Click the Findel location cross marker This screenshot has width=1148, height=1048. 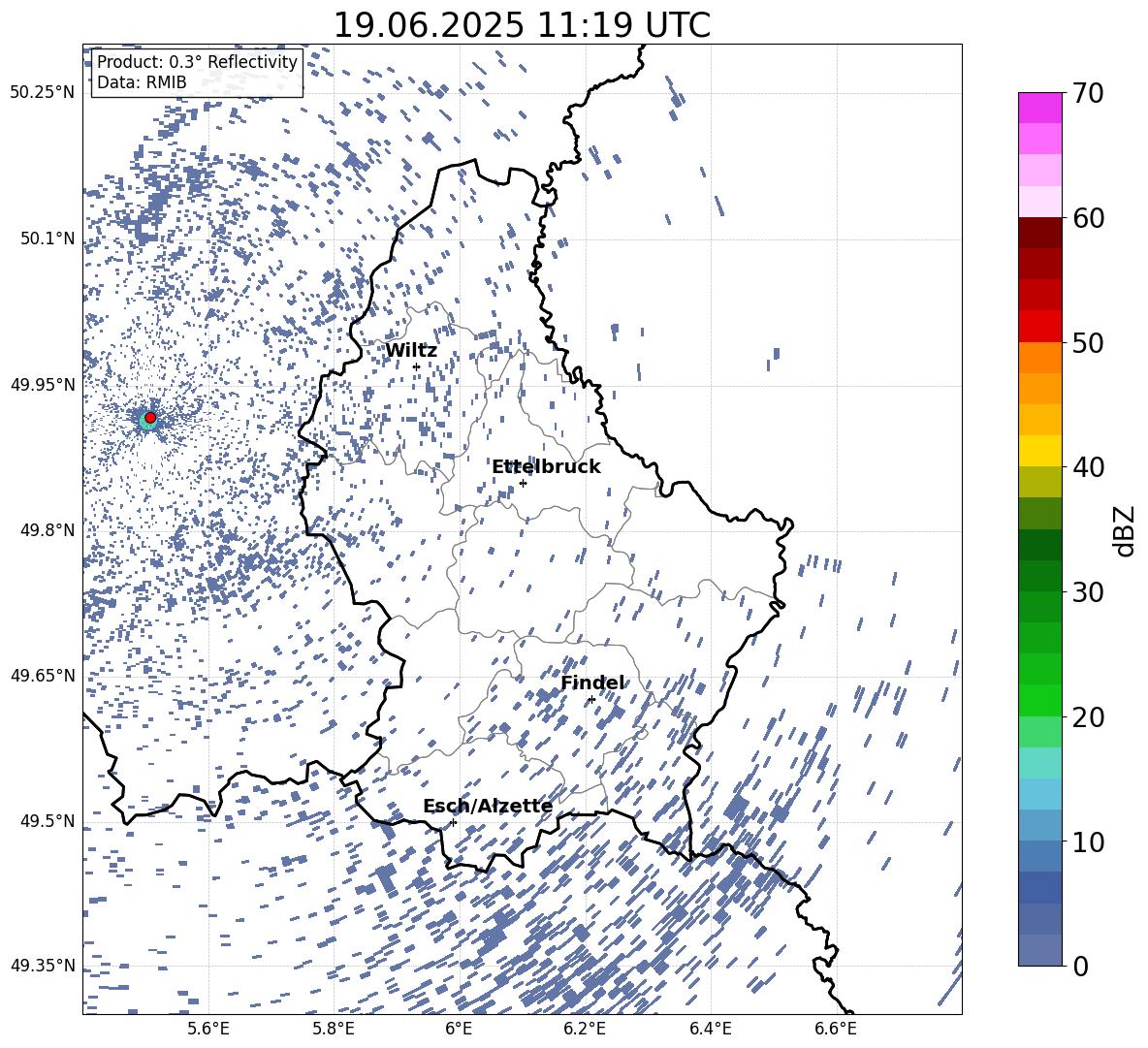pos(591,700)
